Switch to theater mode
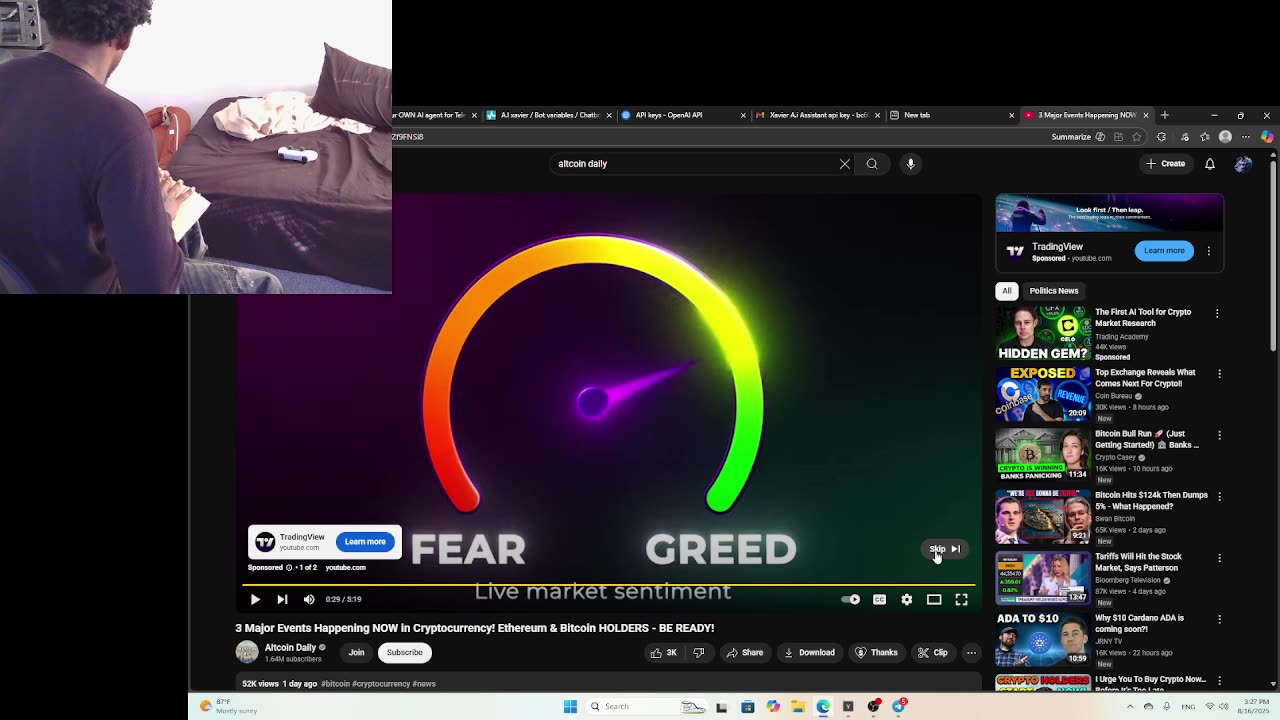This screenshot has width=1280, height=720. 934,599
